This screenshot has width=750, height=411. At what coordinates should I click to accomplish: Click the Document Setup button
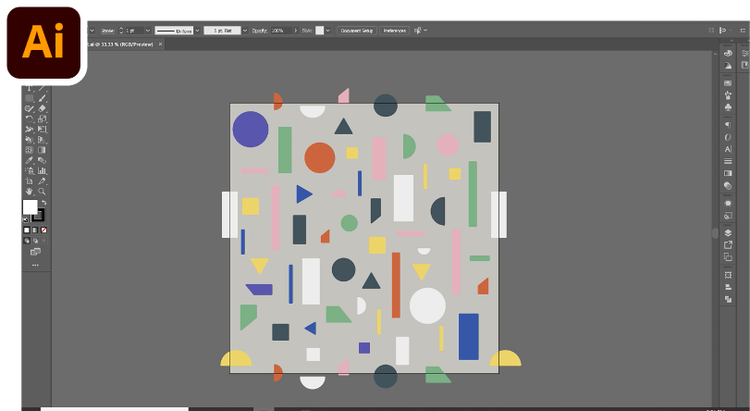click(357, 30)
